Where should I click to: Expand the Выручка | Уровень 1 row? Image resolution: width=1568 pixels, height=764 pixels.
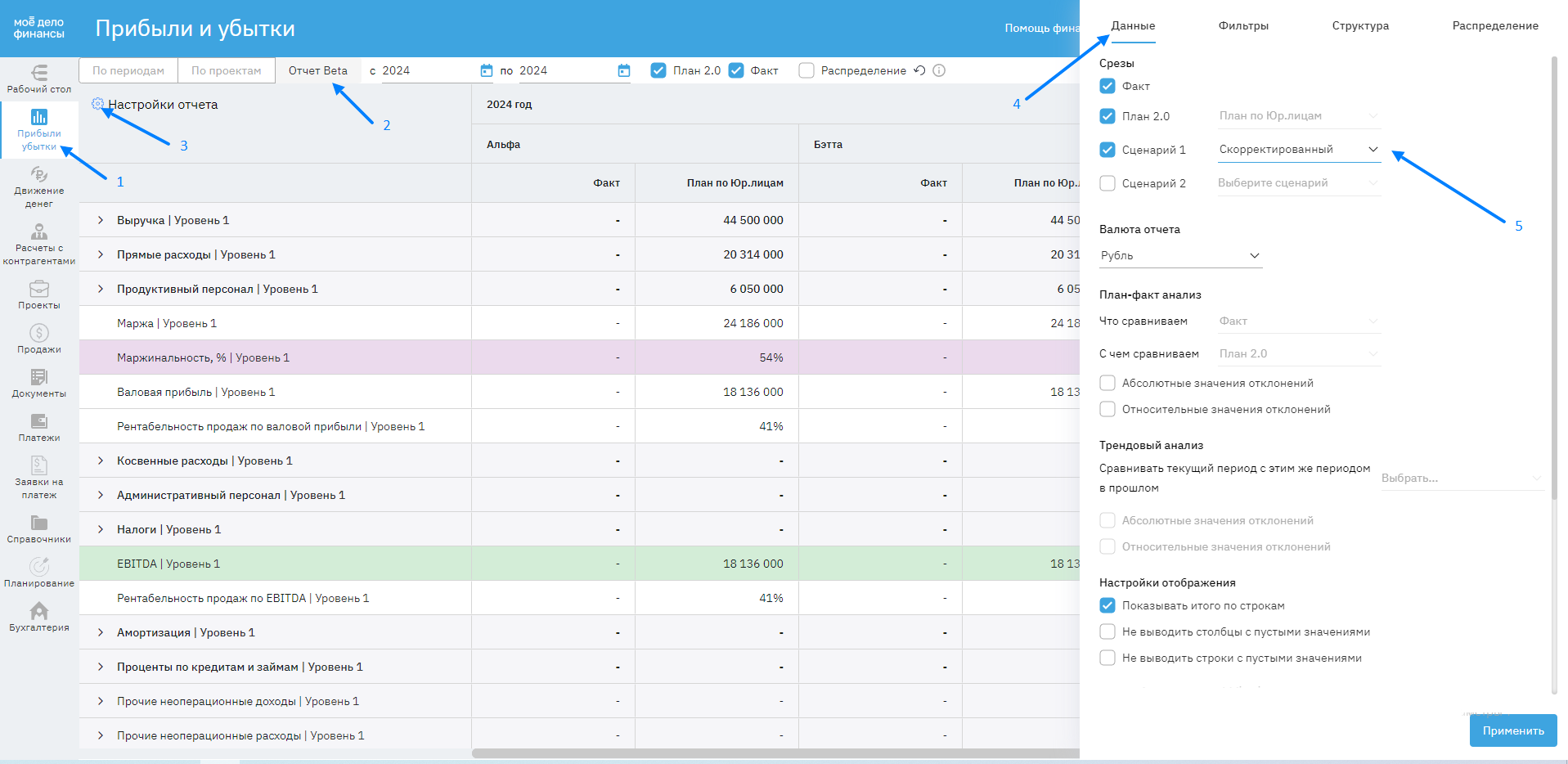pos(101,220)
